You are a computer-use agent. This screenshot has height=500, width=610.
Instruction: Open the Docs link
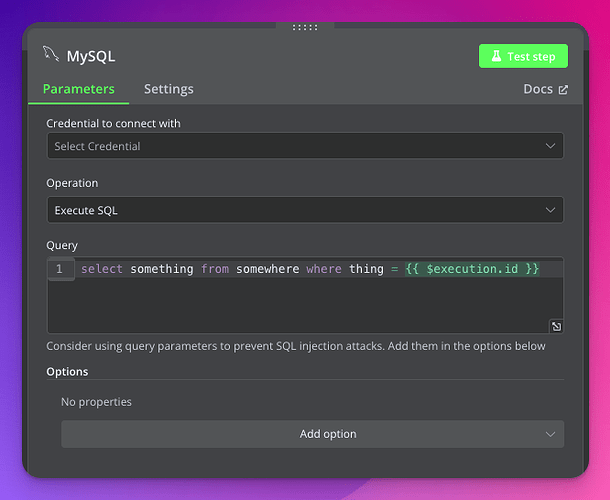545,89
